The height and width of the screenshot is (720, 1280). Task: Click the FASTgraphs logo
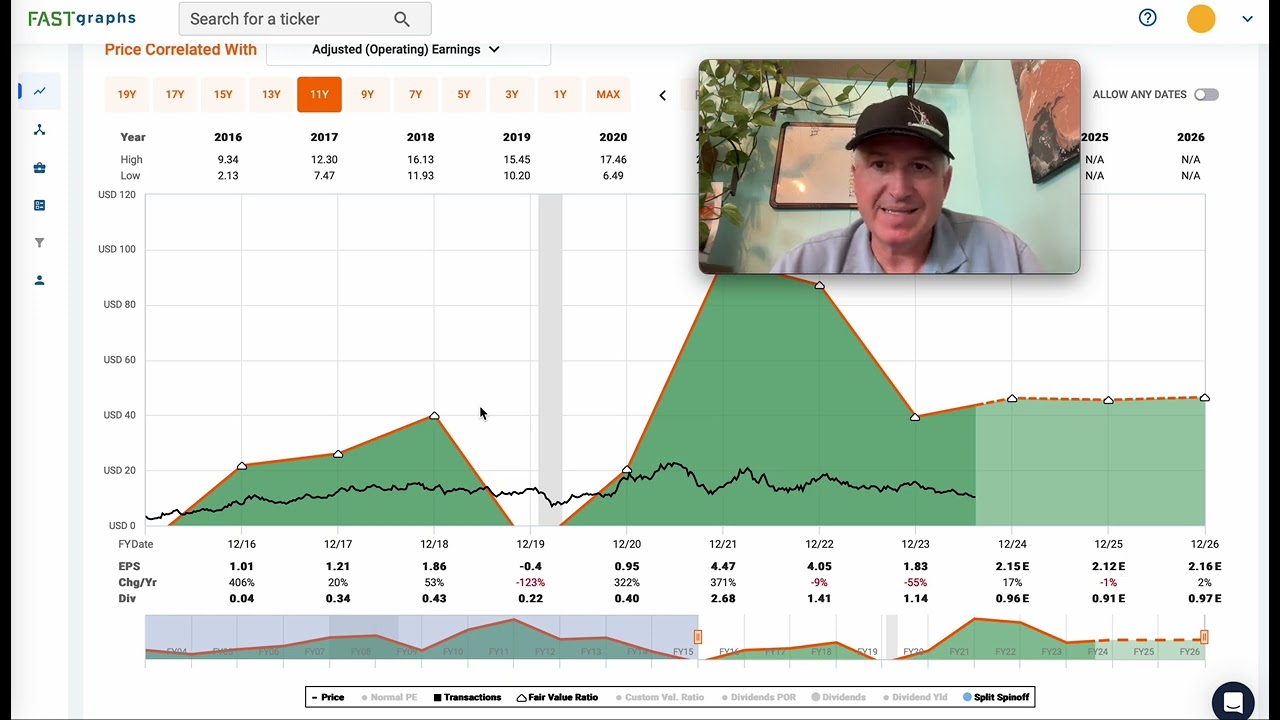pyautogui.click(x=82, y=18)
